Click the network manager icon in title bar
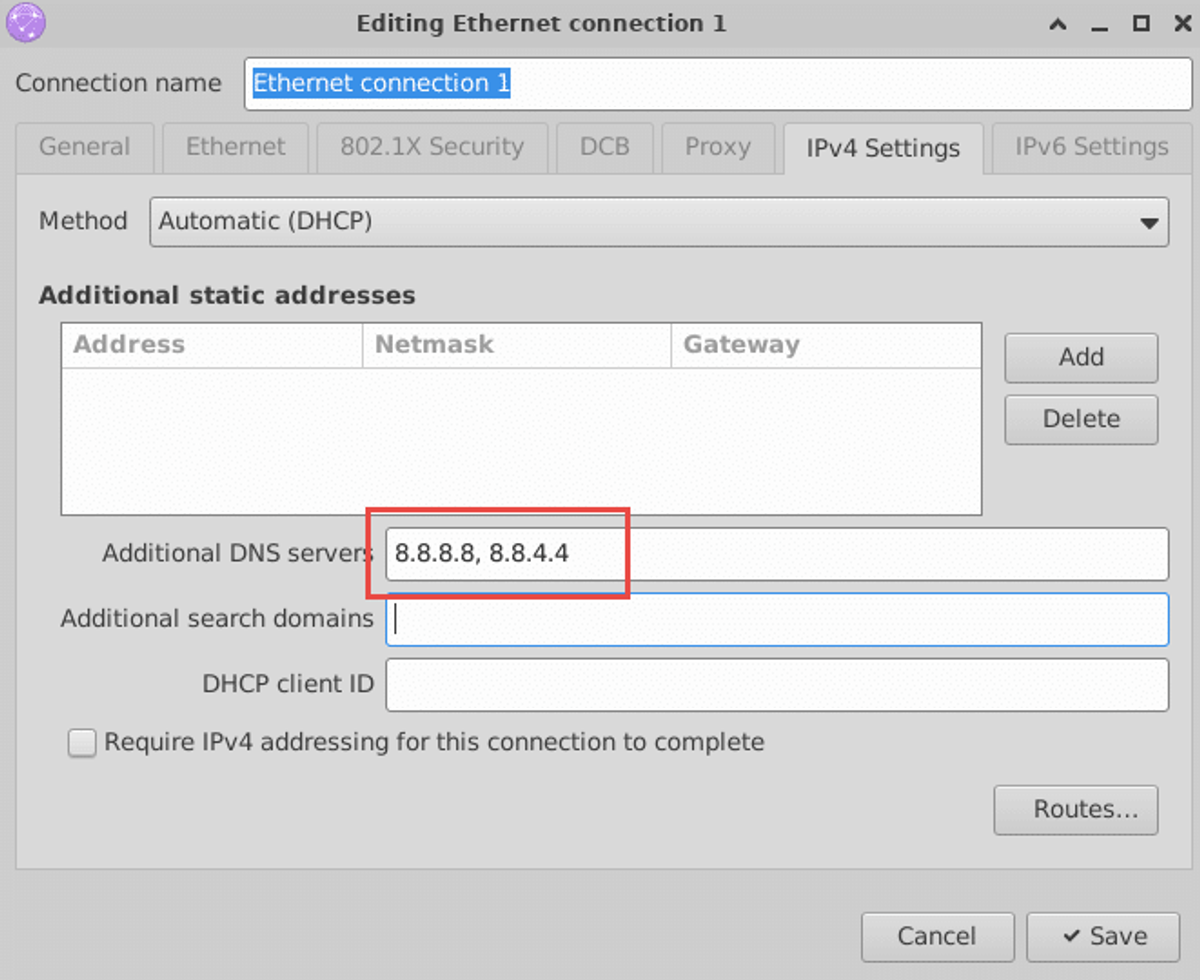The image size is (1200, 980). click(x=25, y=22)
